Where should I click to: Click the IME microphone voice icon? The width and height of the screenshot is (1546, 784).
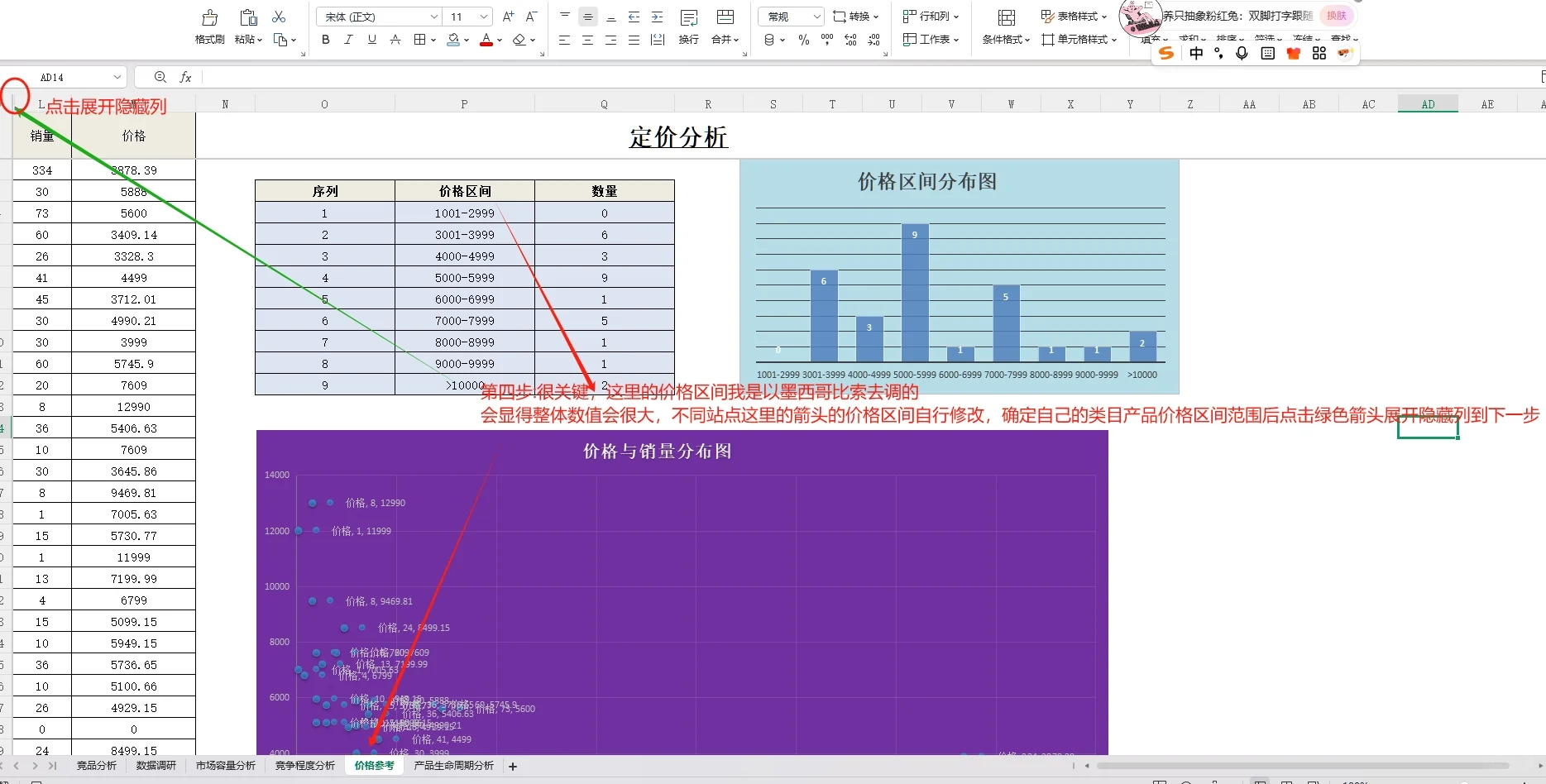[x=1242, y=54]
